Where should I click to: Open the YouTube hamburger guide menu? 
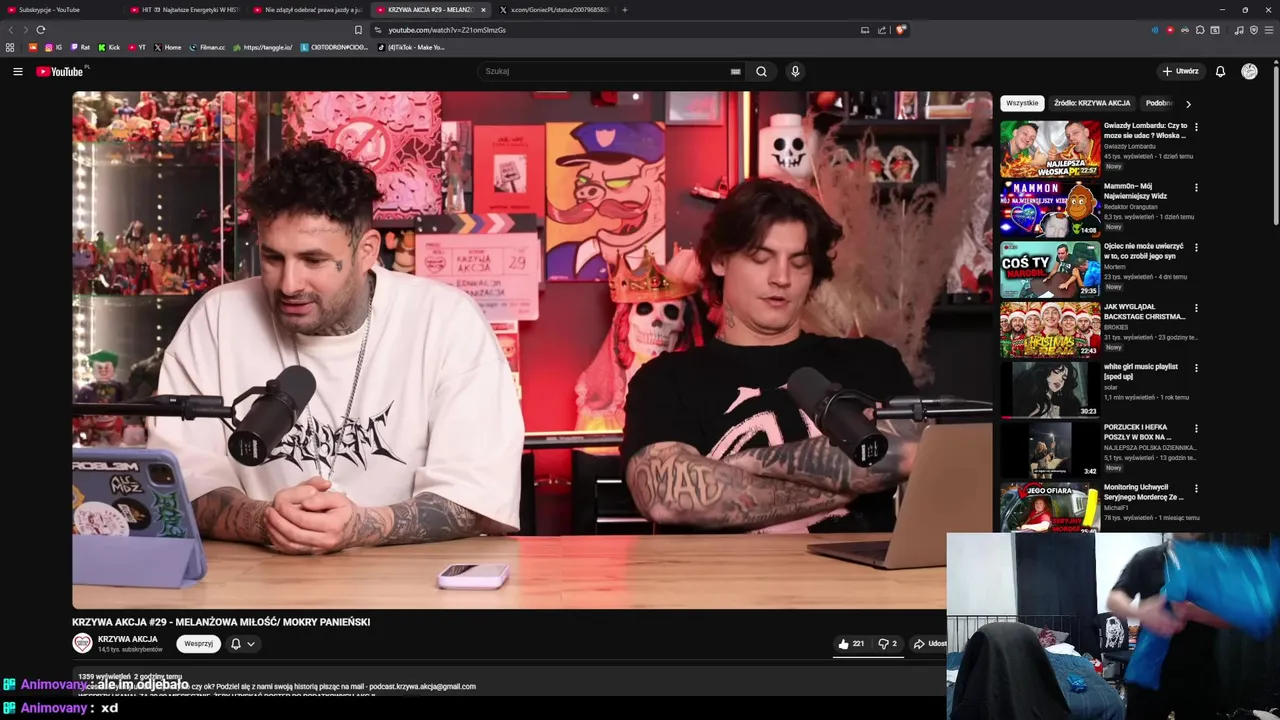click(x=17, y=71)
